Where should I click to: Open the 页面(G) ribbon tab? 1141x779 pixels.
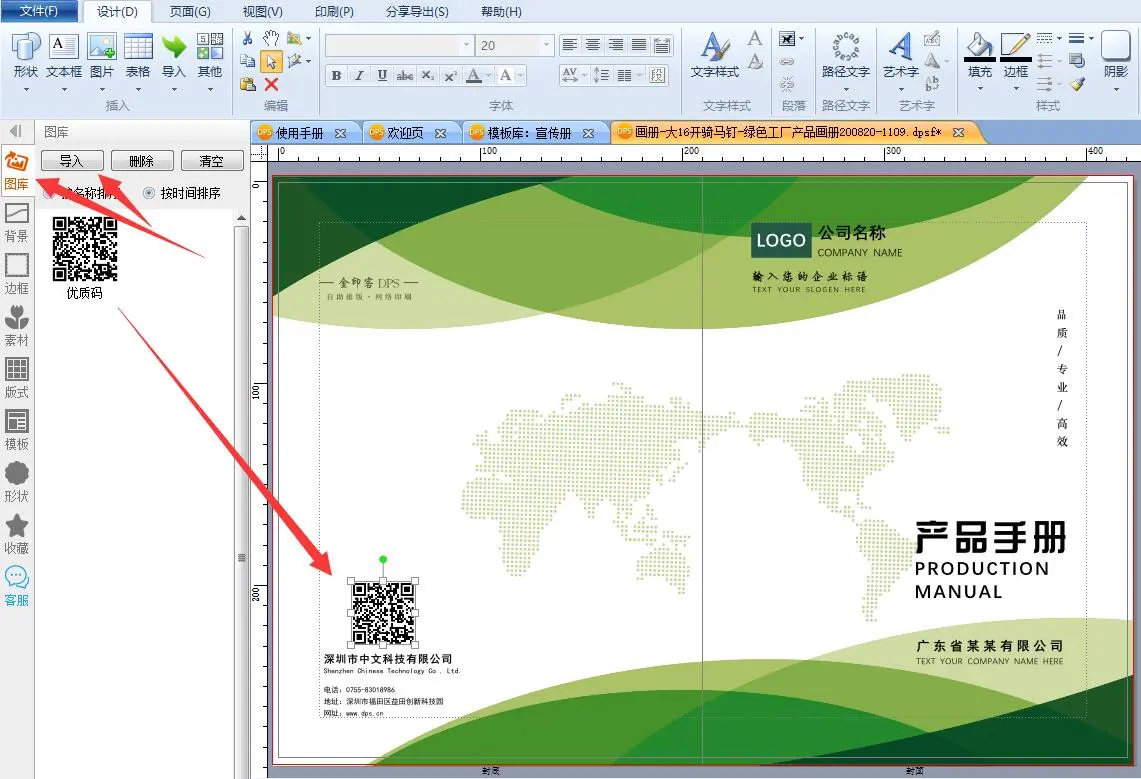190,12
